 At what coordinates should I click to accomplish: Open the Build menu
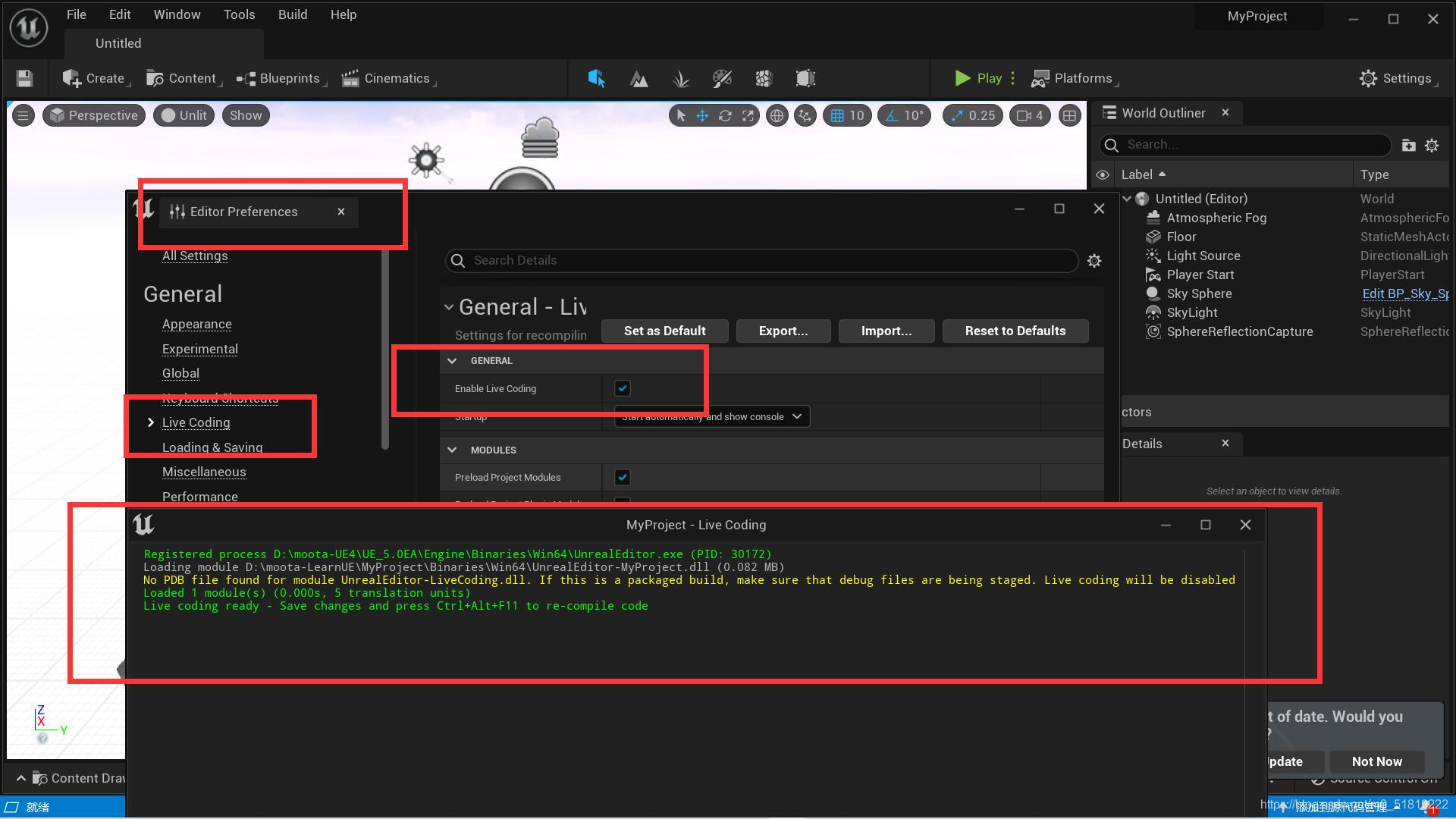(292, 15)
